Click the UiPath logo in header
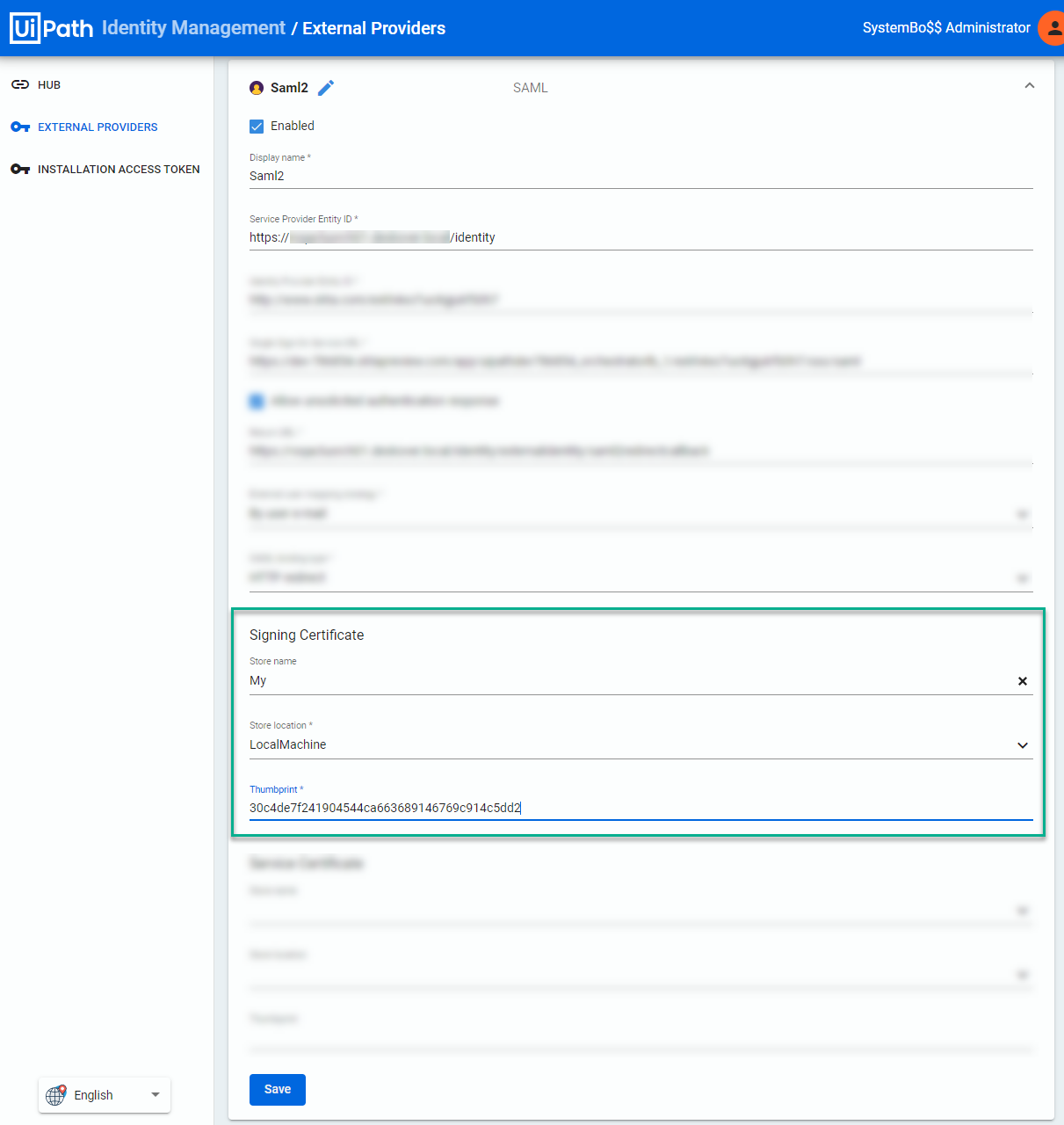1064x1125 pixels. tap(51, 28)
